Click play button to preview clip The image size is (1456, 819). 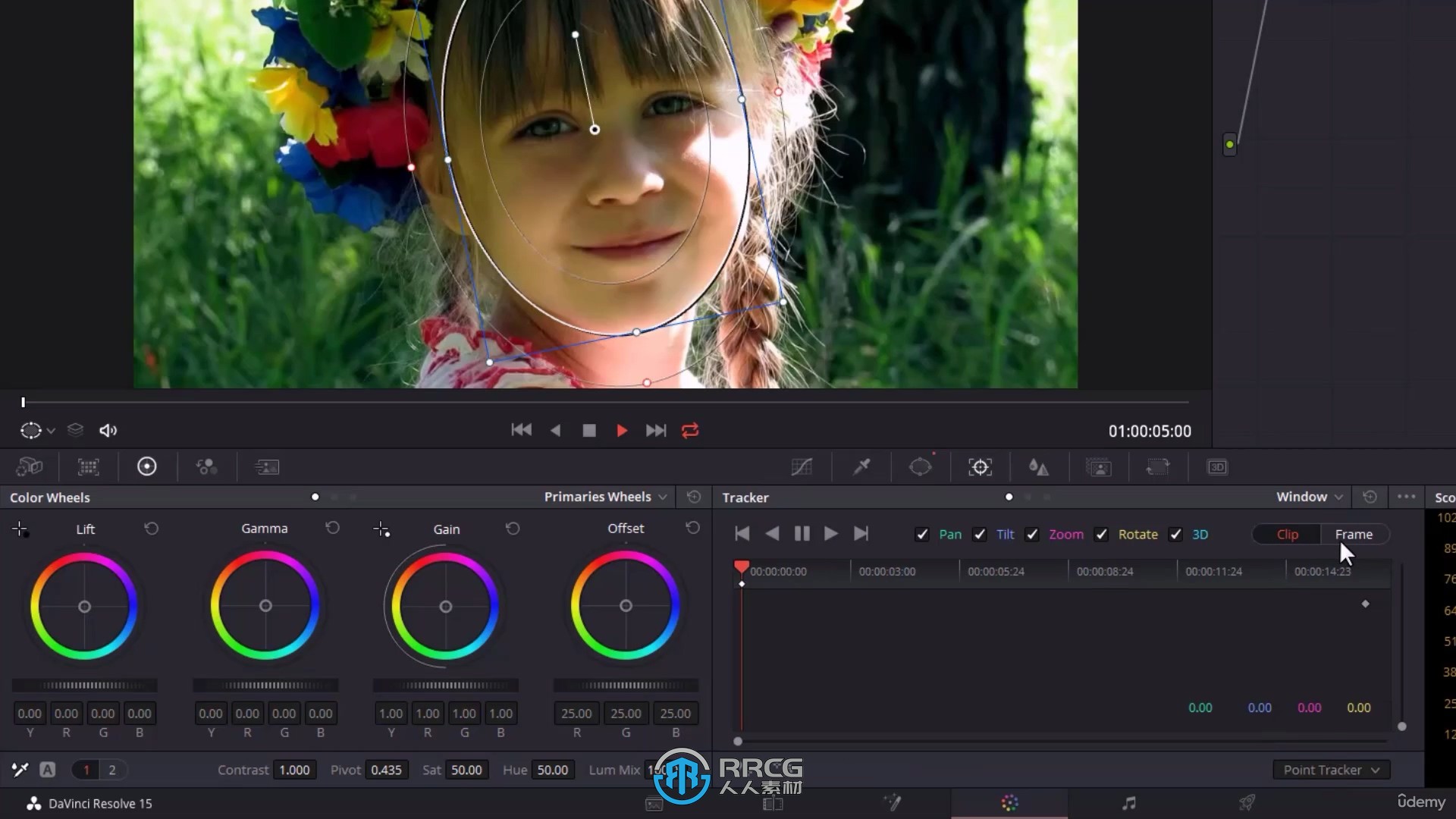[621, 430]
